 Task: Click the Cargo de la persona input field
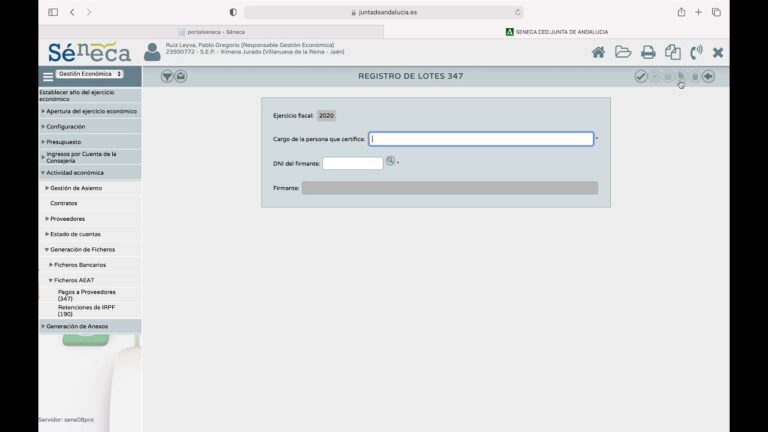pyautogui.click(x=481, y=139)
